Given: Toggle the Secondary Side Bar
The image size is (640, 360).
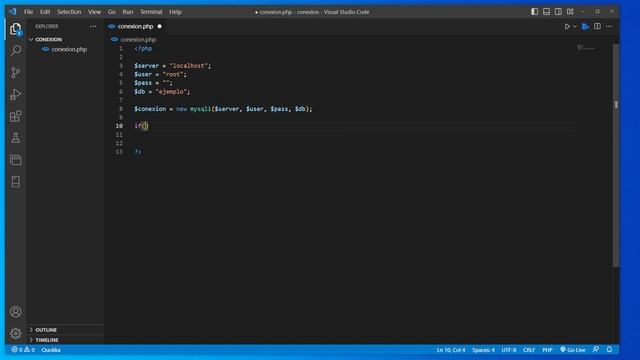Looking at the screenshot, I should click(558, 11).
